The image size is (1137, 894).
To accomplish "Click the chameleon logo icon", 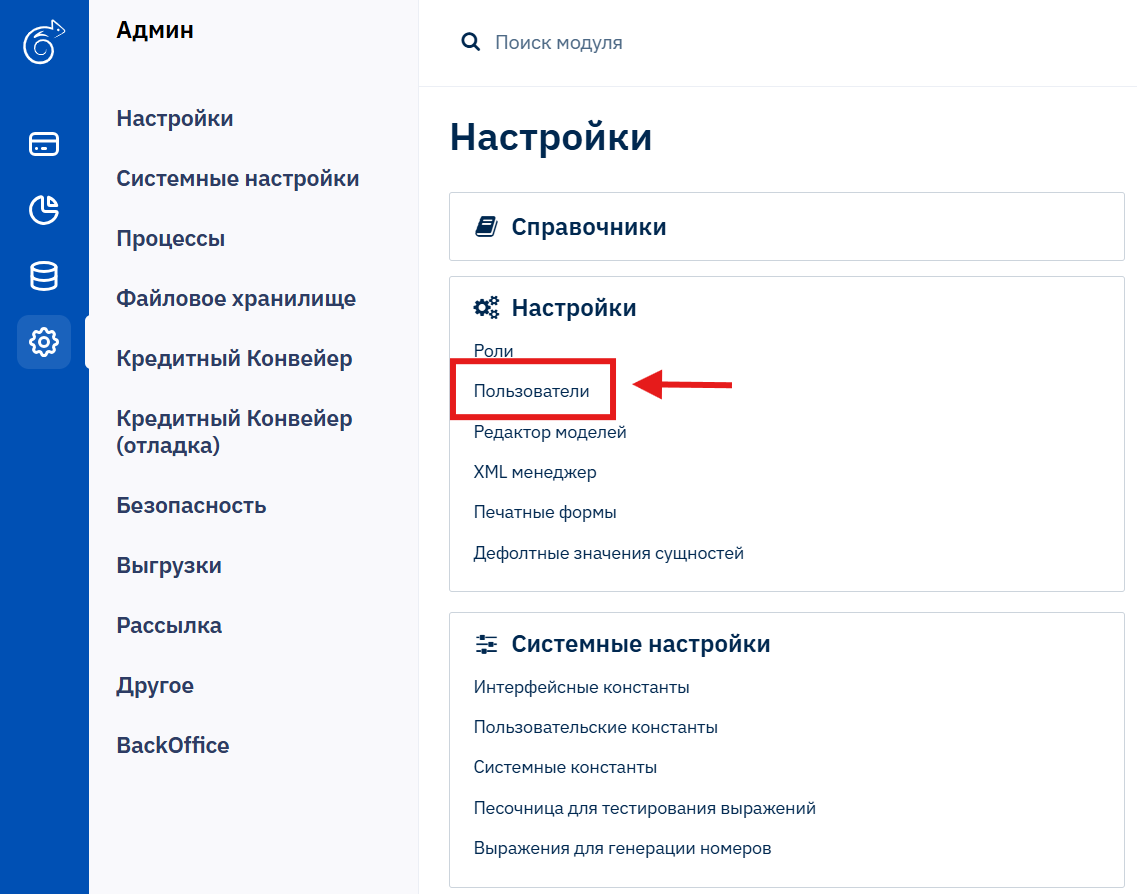I will [44, 44].
